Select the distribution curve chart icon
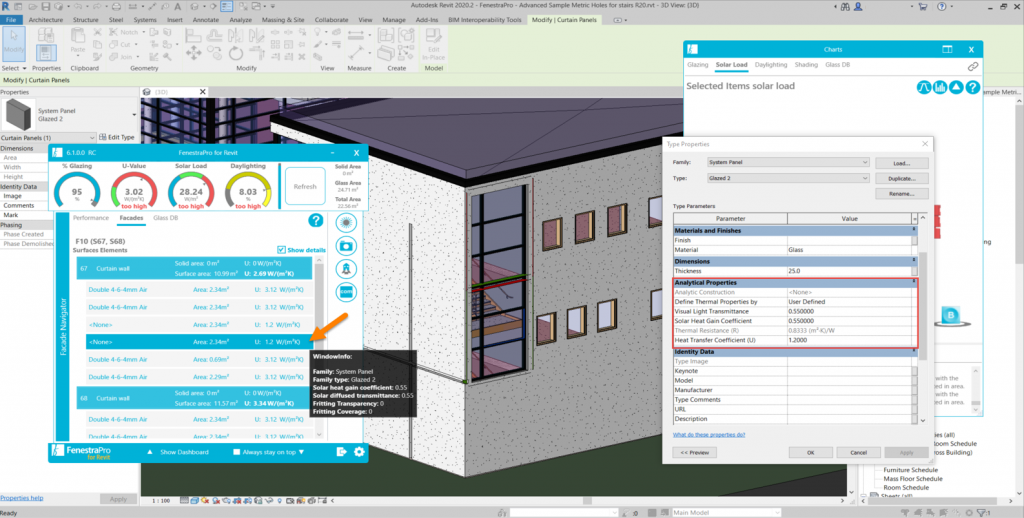This screenshot has width=1024, height=518. tap(923, 87)
